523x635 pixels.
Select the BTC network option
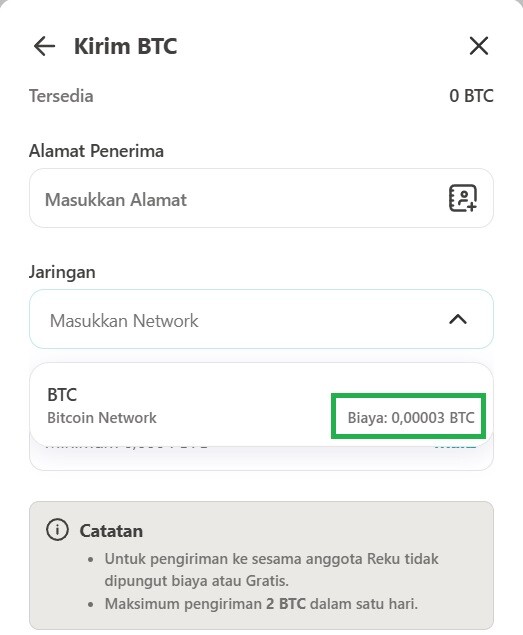(261, 405)
